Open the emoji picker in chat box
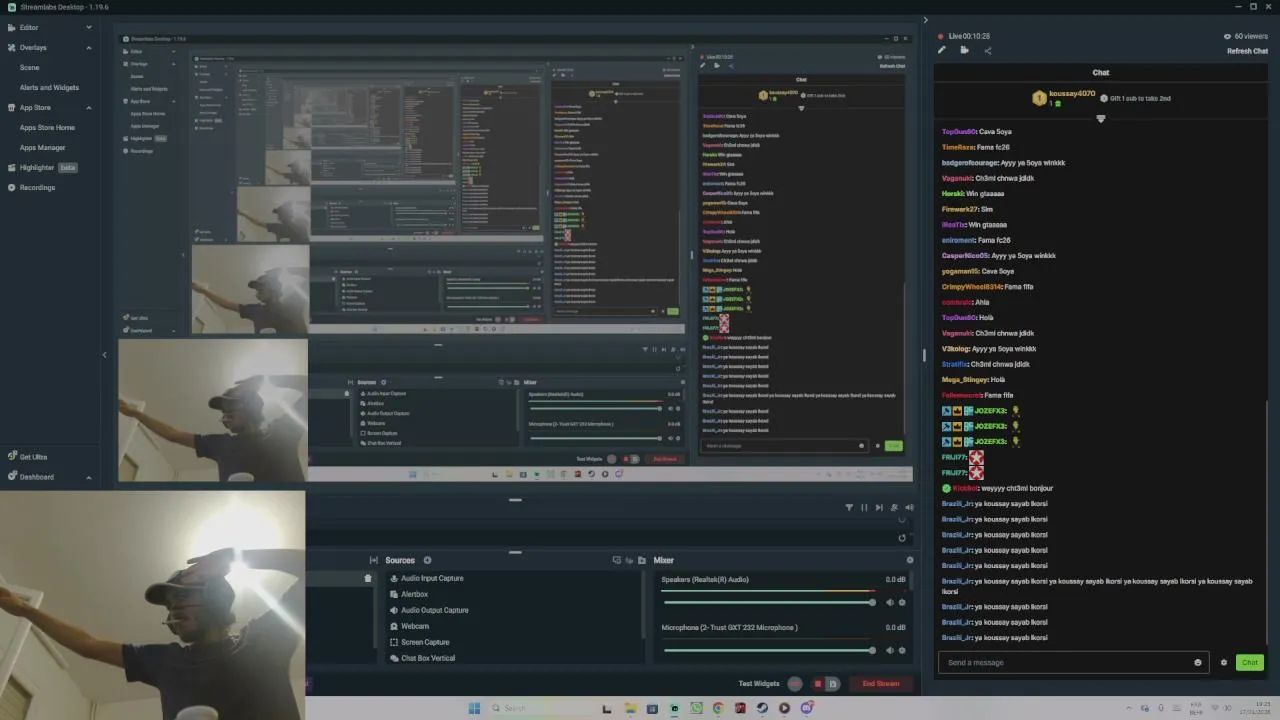 click(1198, 662)
